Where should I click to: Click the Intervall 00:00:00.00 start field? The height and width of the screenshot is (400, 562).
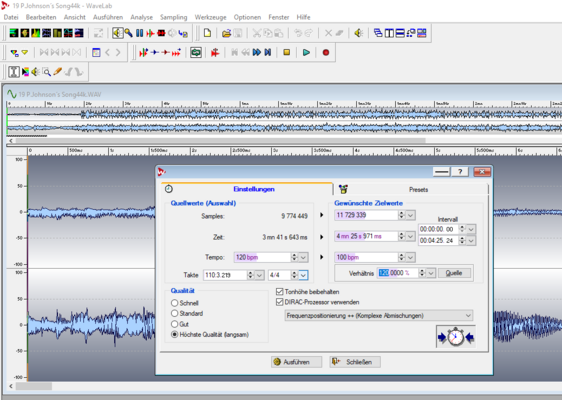click(x=438, y=229)
